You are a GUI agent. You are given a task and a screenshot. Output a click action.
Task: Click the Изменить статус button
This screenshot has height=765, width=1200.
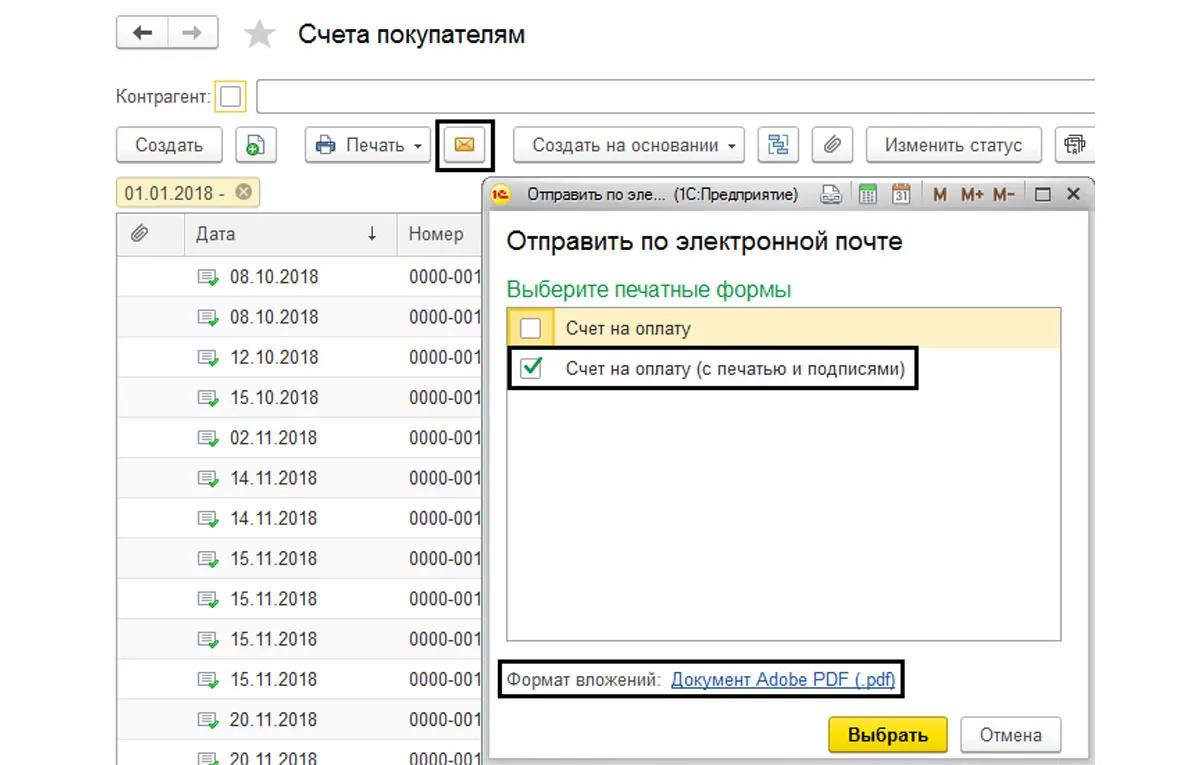(x=953, y=145)
